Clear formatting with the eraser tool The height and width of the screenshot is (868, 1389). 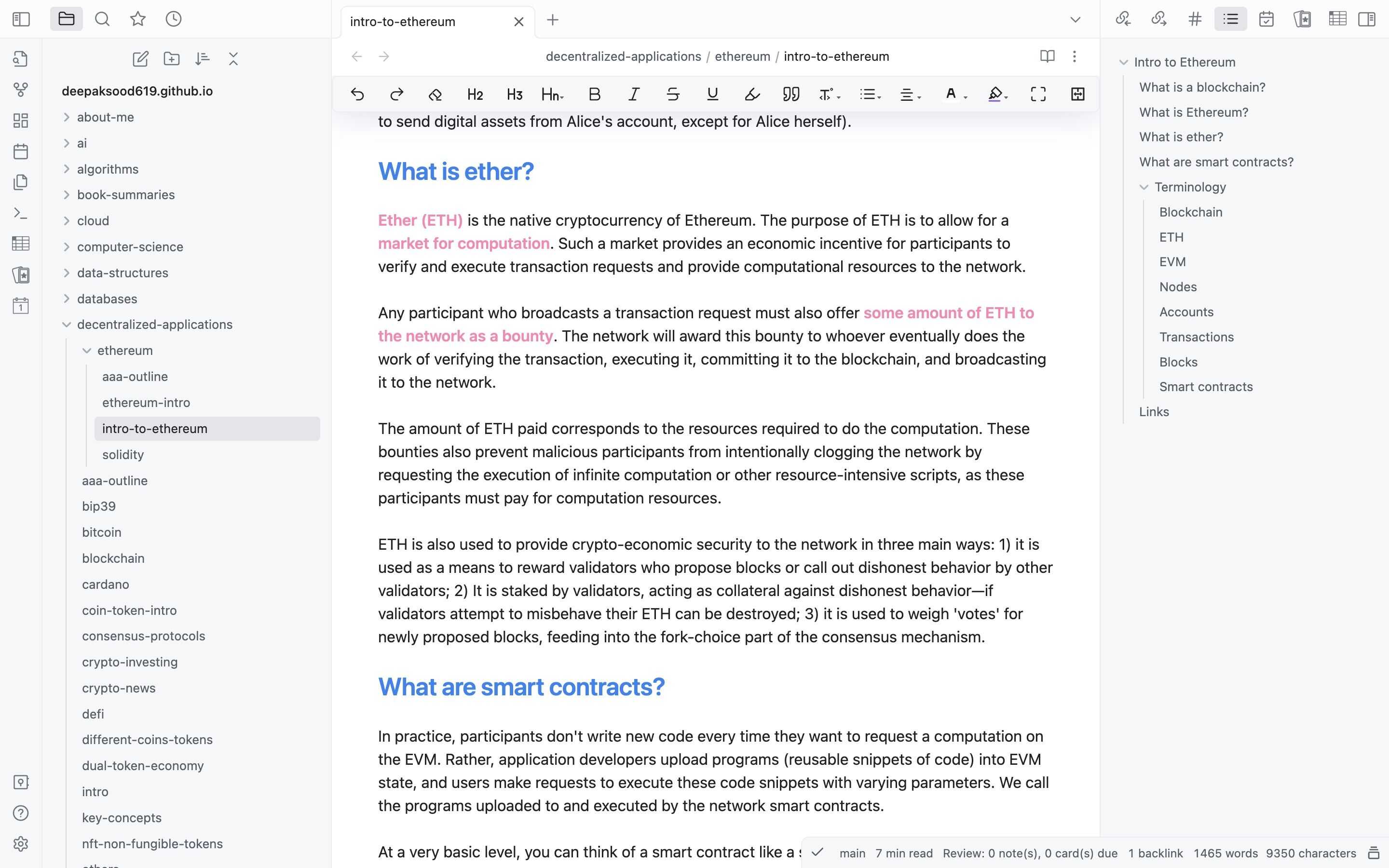[x=436, y=94]
